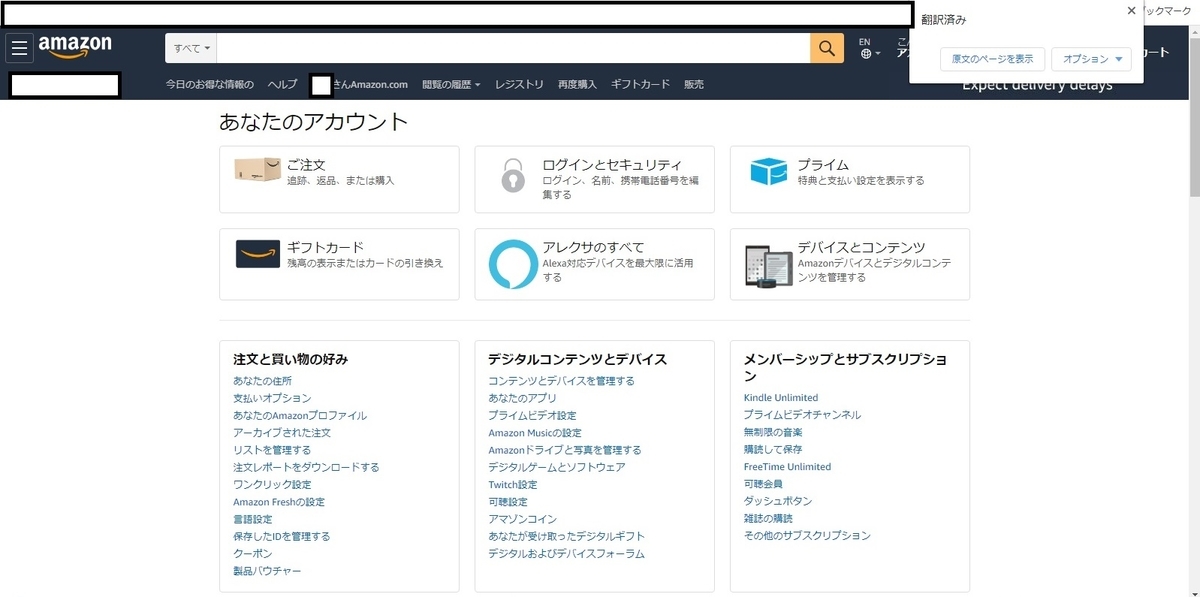Click 原文のページを表示 button
This screenshot has height=597, width=1200.
[x=992, y=59]
